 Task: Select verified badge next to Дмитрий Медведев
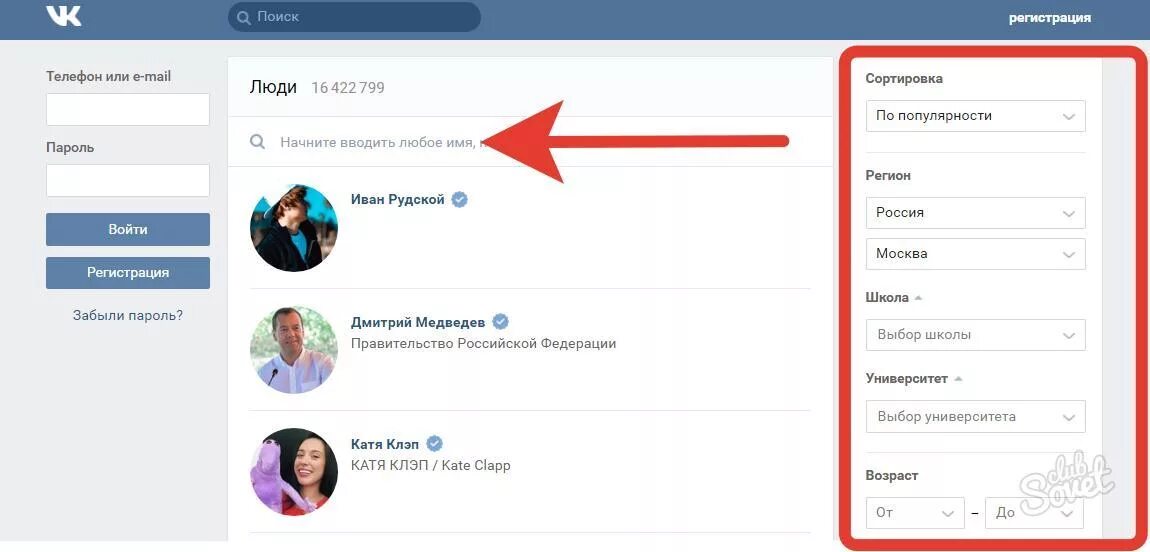(x=500, y=322)
